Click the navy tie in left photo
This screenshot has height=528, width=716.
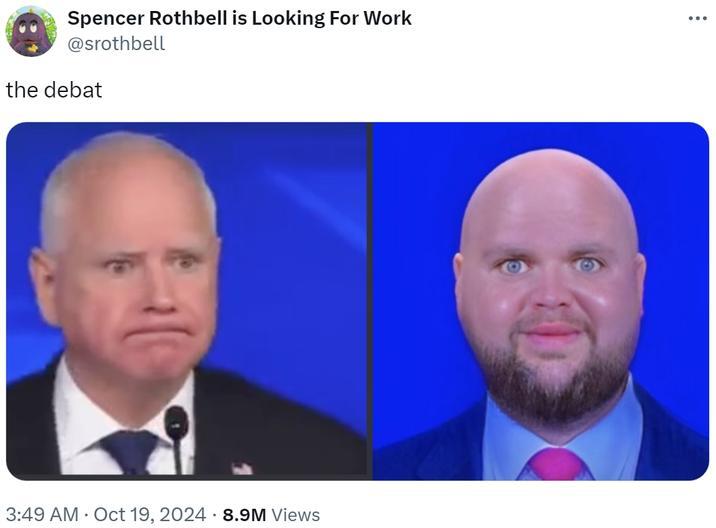tap(131, 452)
